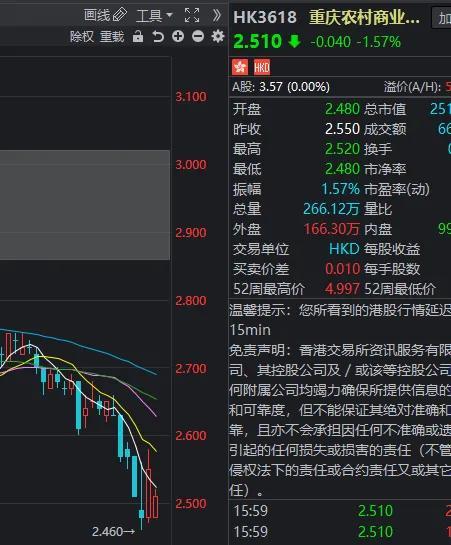Undo with the curved arrow icon
Image resolution: width=451 pixels, height=545 pixels.
(x=158, y=36)
